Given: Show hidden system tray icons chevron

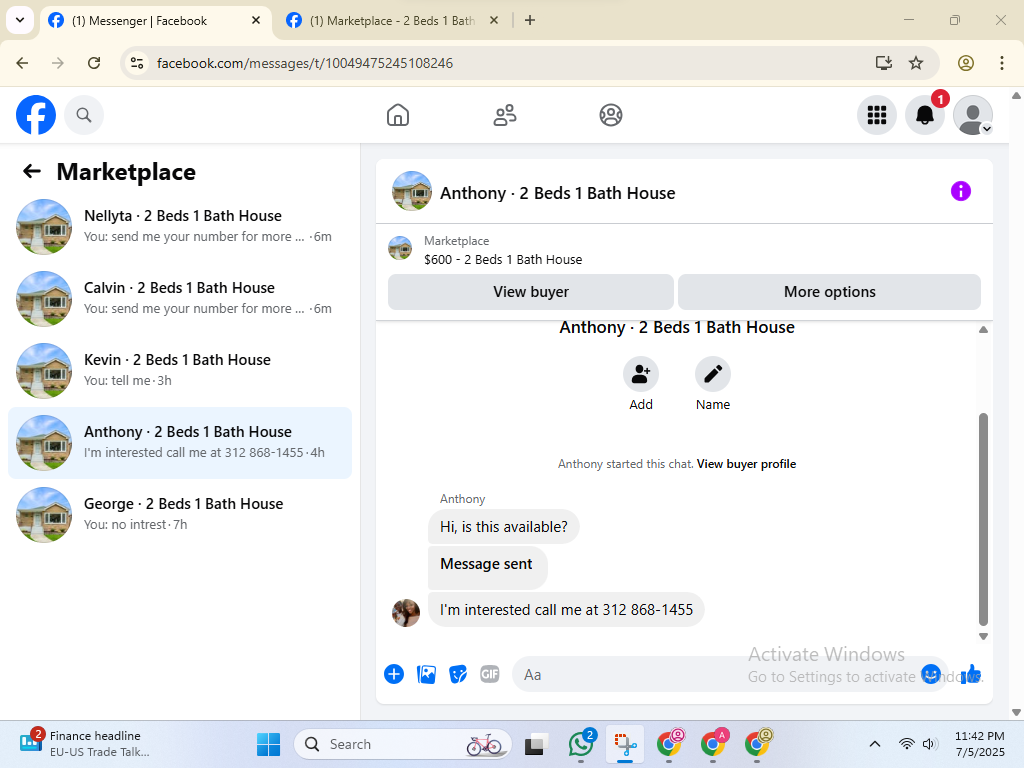Looking at the screenshot, I should tap(874, 744).
